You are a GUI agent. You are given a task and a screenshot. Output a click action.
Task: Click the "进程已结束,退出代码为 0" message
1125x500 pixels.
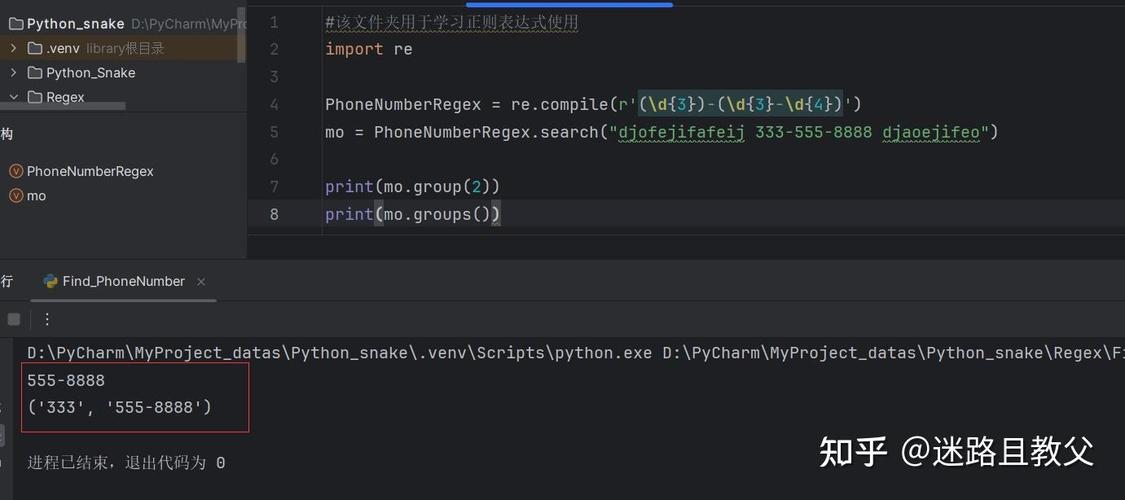(126, 463)
